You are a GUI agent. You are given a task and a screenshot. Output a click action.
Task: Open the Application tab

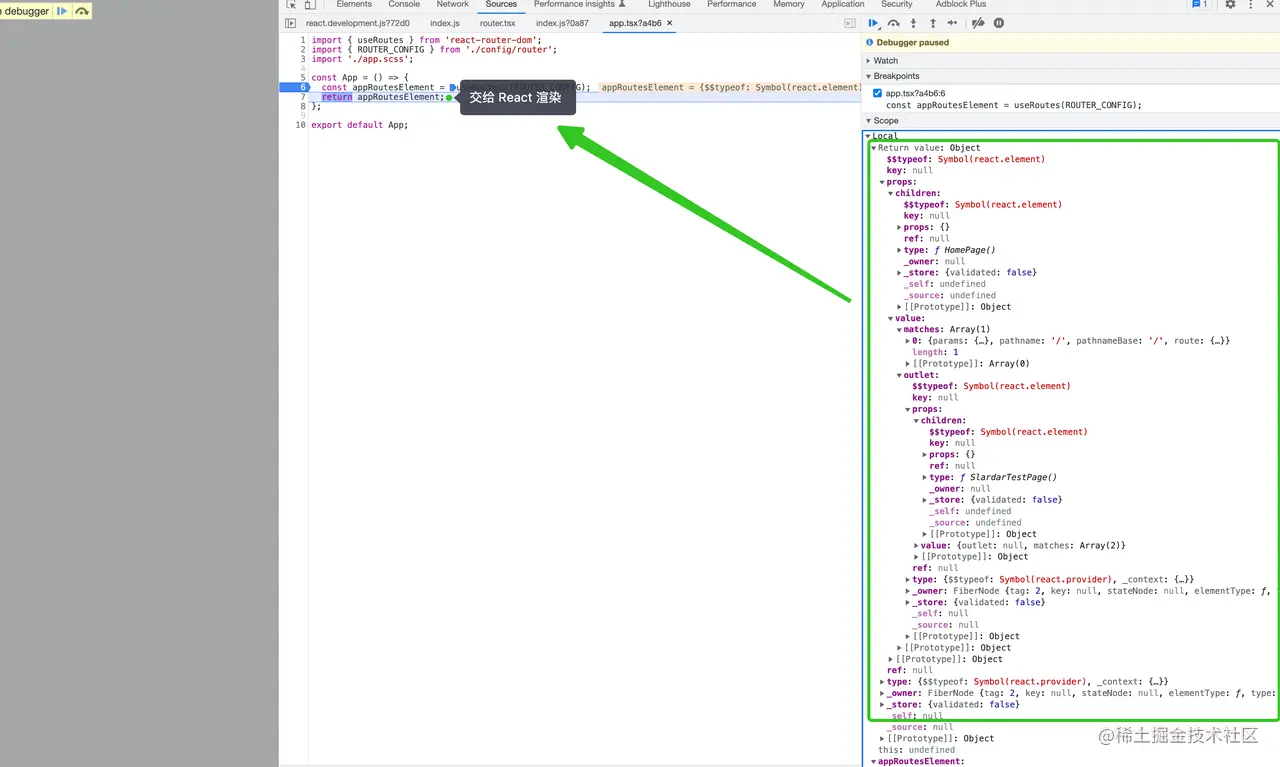843,5
